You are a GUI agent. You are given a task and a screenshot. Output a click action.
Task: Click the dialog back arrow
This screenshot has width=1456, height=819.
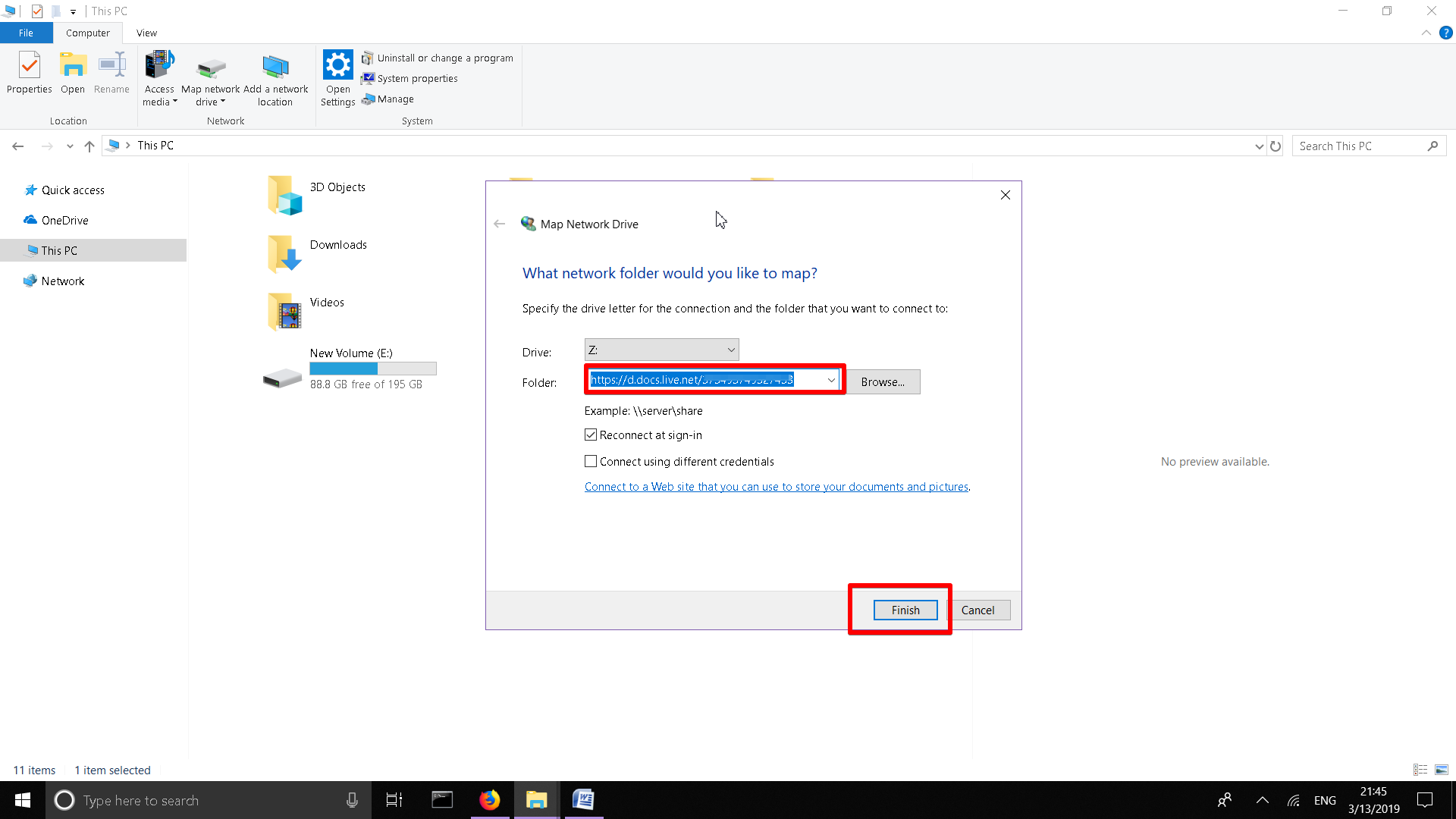(x=499, y=224)
